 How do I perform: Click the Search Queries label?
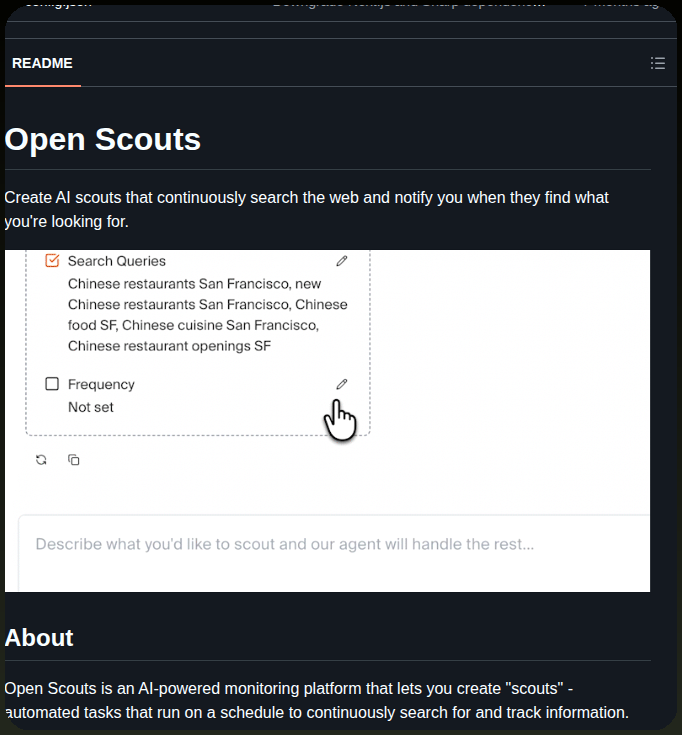[x=117, y=261]
